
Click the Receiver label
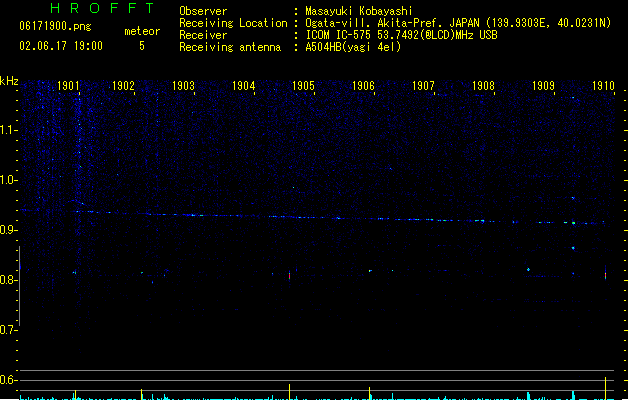(203, 35)
